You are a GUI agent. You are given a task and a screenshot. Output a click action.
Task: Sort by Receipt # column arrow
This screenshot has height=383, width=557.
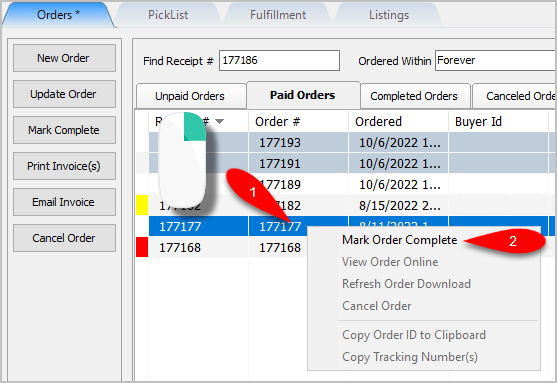pyautogui.click(x=220, y=122)
